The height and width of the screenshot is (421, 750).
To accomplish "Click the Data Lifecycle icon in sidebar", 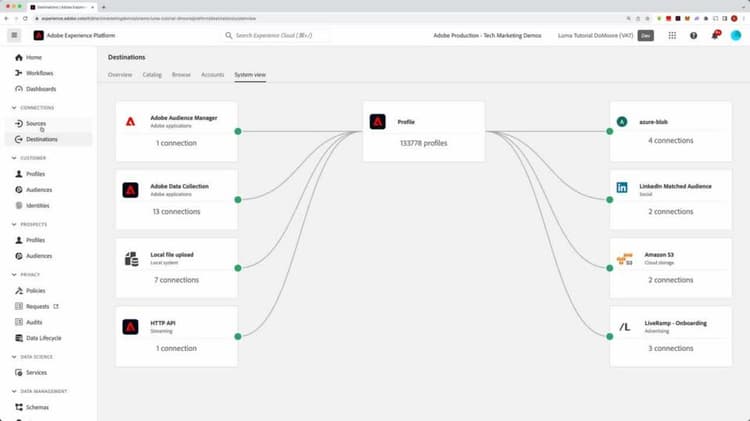I will 19,338.
